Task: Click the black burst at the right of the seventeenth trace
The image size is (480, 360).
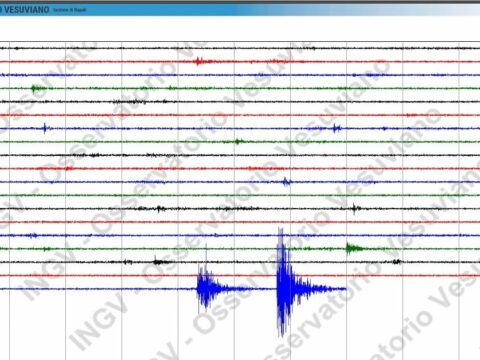Action: (397, 262)
